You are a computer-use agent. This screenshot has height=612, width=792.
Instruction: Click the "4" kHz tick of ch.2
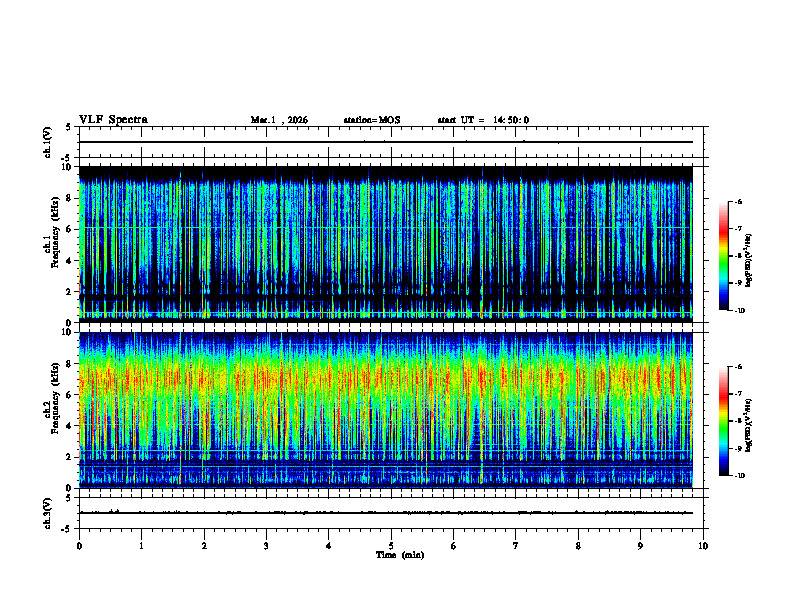point(70,426)
